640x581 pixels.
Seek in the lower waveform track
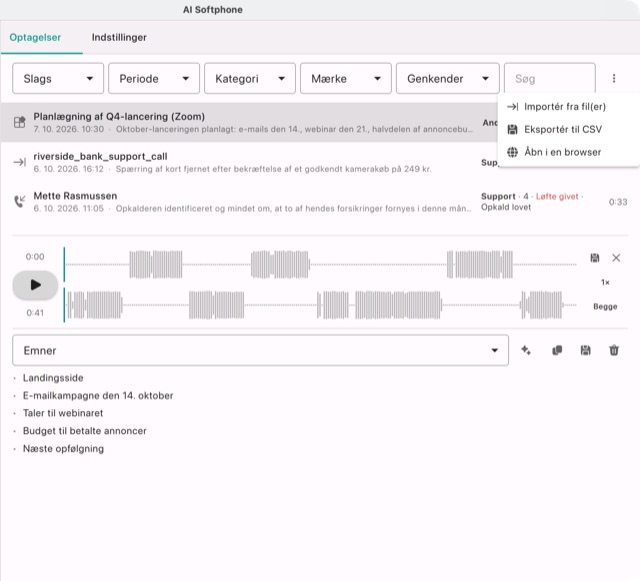click(320, 305)
